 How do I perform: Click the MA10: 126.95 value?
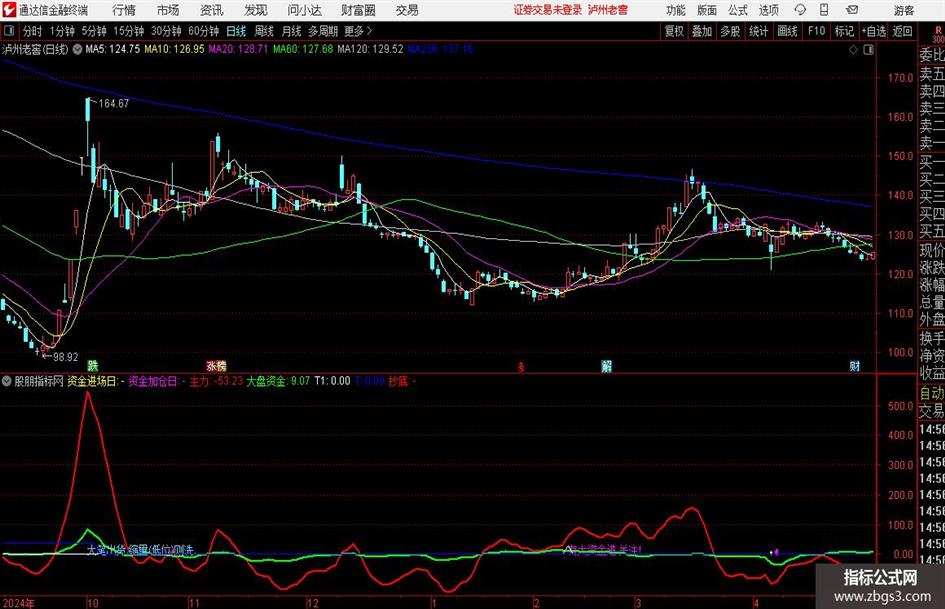(174, 49)
